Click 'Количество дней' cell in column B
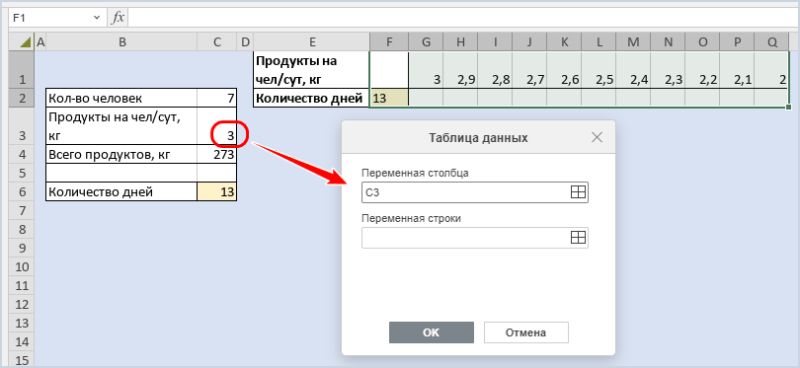Screen dimensions: 800x368 tap(122, 192)
